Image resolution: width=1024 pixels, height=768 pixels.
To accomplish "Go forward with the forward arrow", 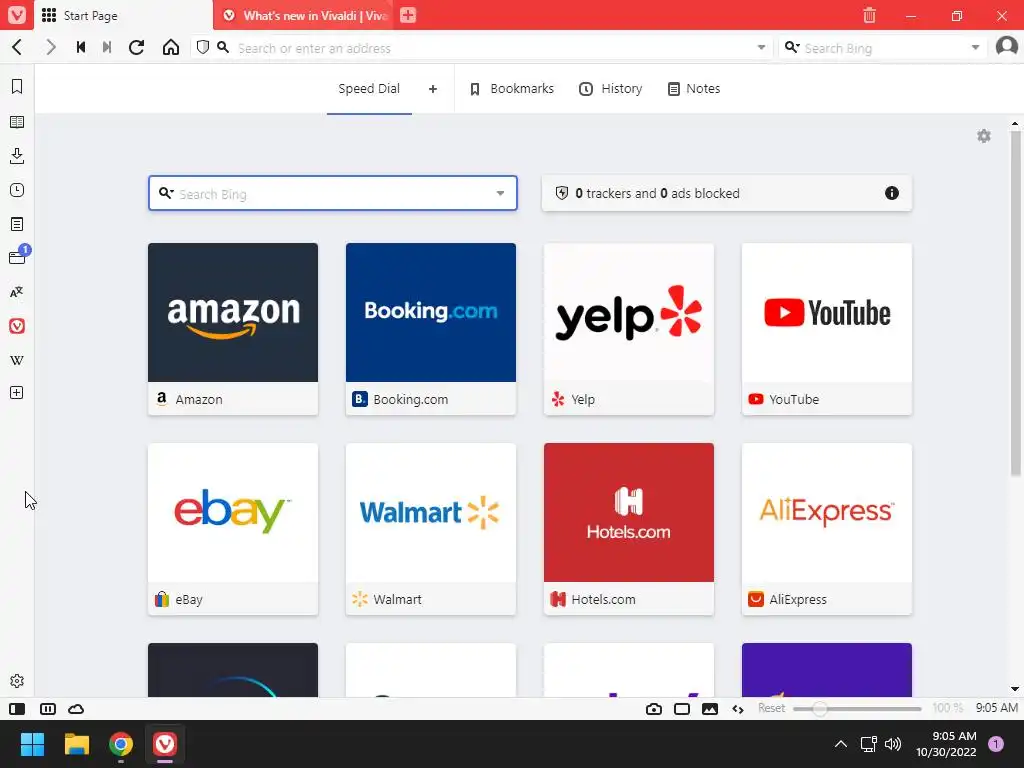I will pyautogui.click(x=50, y=48).
